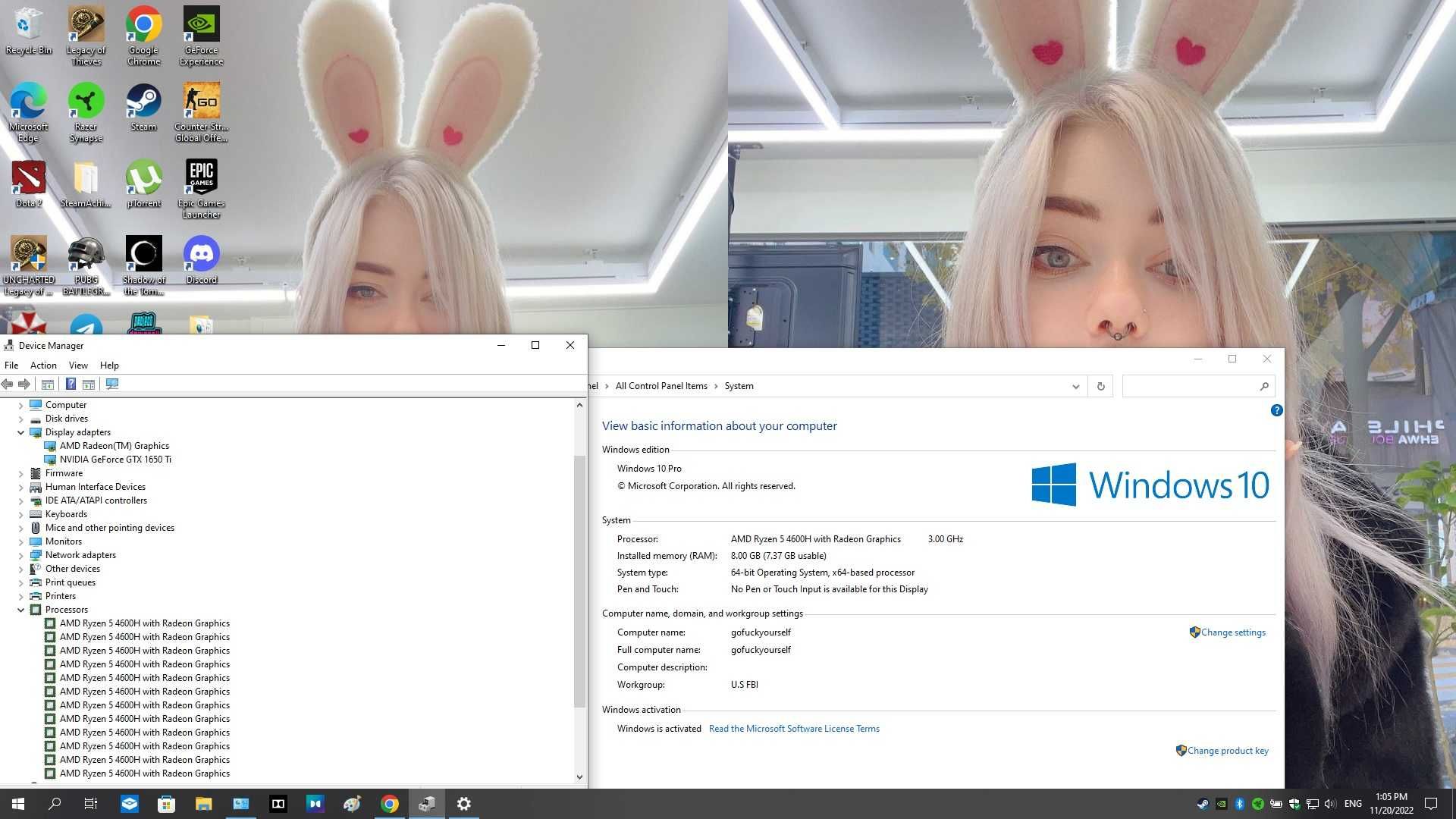The image size is (1456, 819).
Task: Click the Steam icon in system tray
Action: (1203, 804)
